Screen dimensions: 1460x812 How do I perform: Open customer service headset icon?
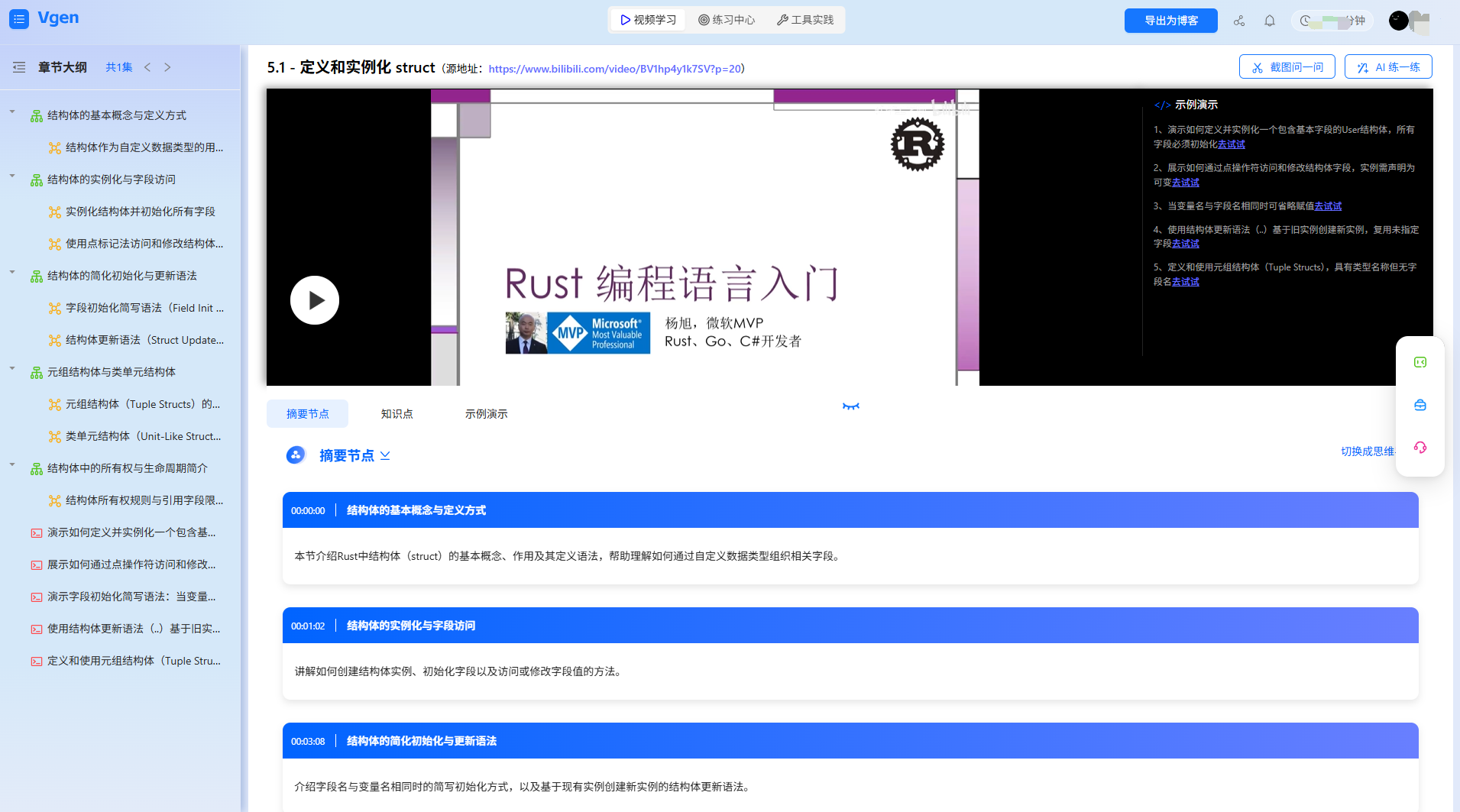[x=1420, y=448]
